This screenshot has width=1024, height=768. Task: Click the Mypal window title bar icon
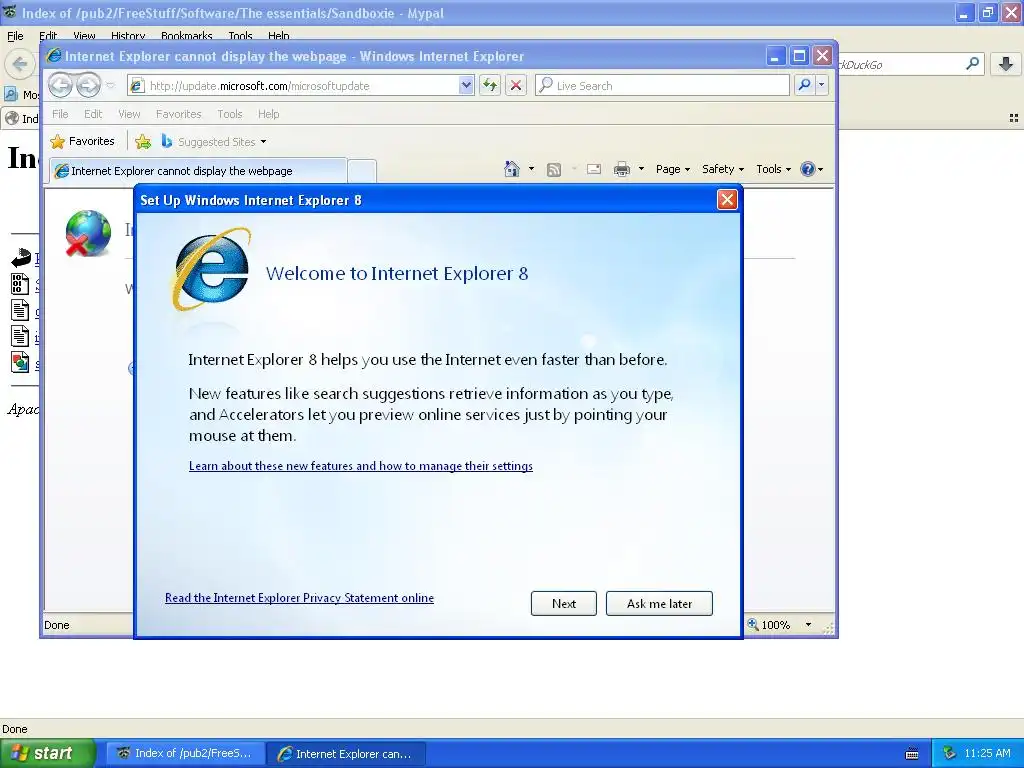10,12
